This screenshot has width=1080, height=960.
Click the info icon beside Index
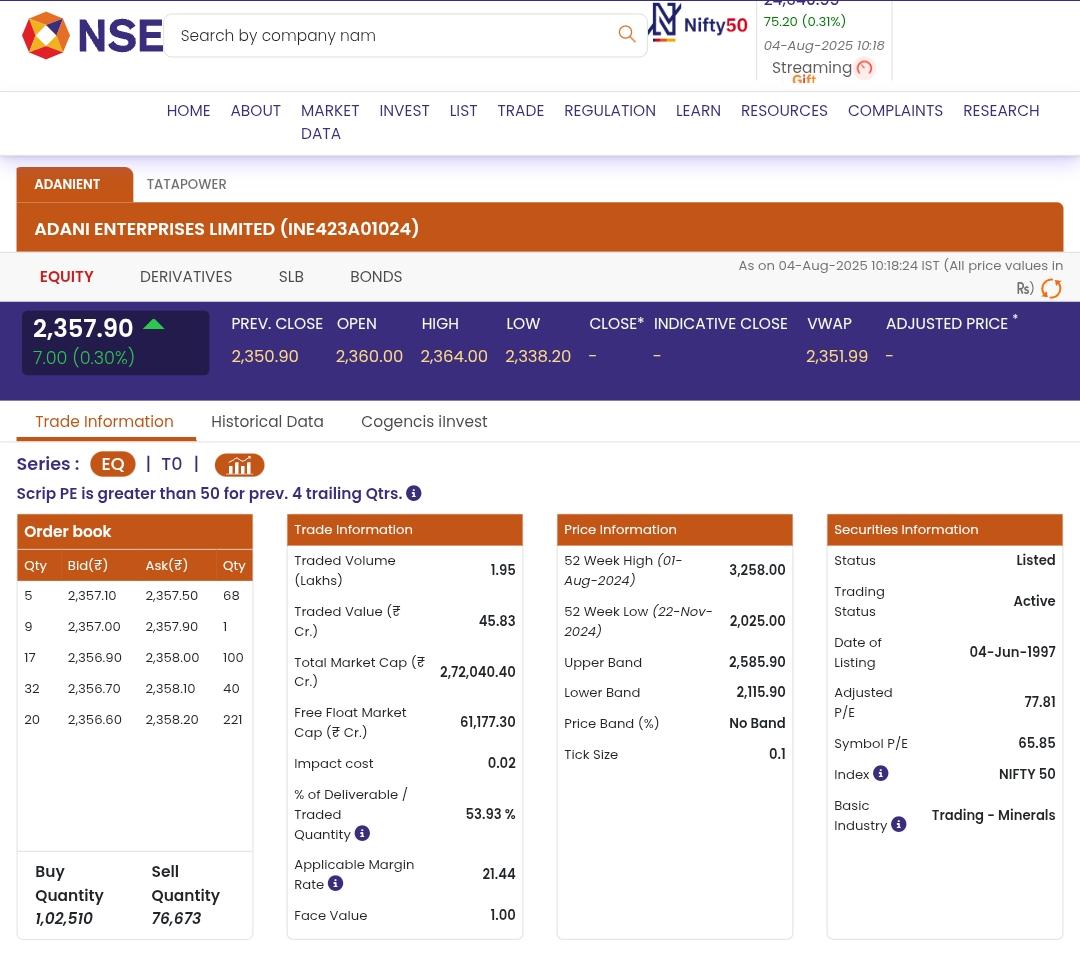click(880, 773)
